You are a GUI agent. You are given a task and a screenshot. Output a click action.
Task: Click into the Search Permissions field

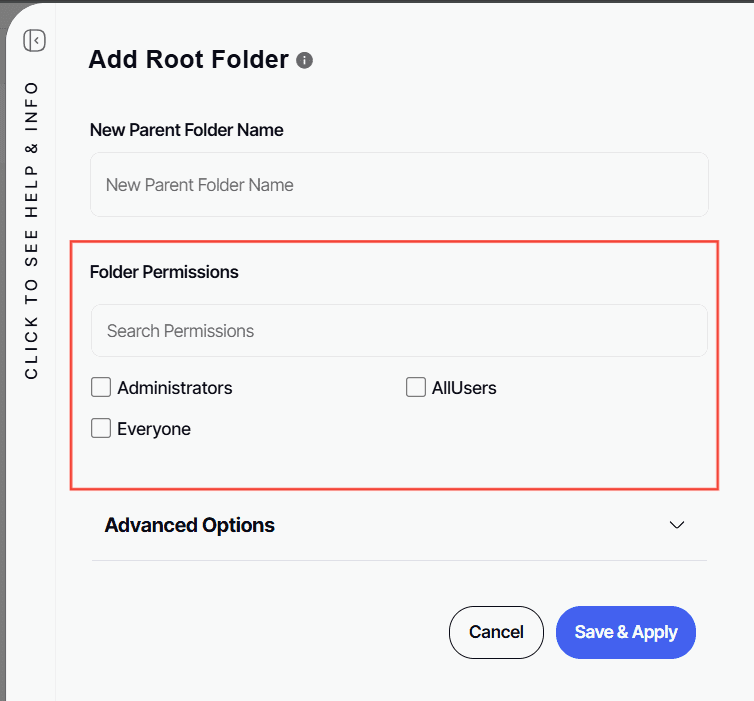pyautogui.click(x=399, y=331)
